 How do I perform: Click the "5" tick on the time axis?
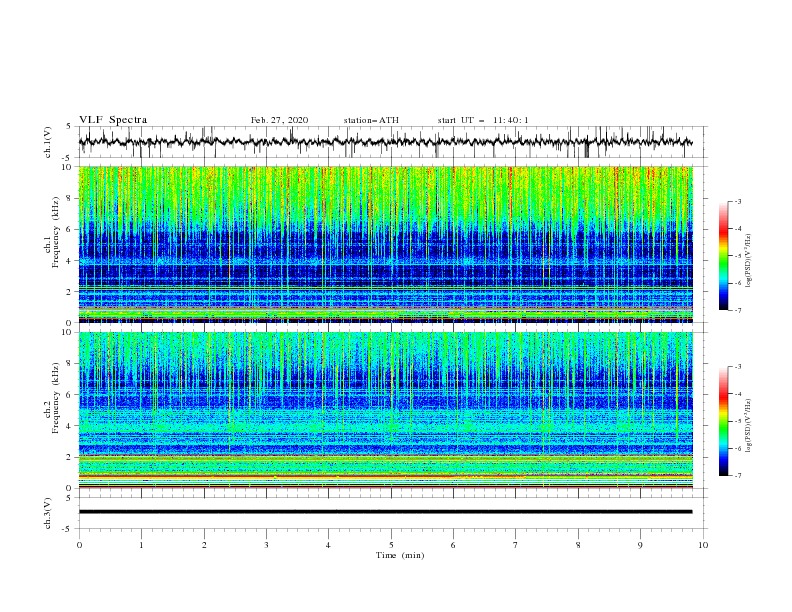(x=391, y=545)
